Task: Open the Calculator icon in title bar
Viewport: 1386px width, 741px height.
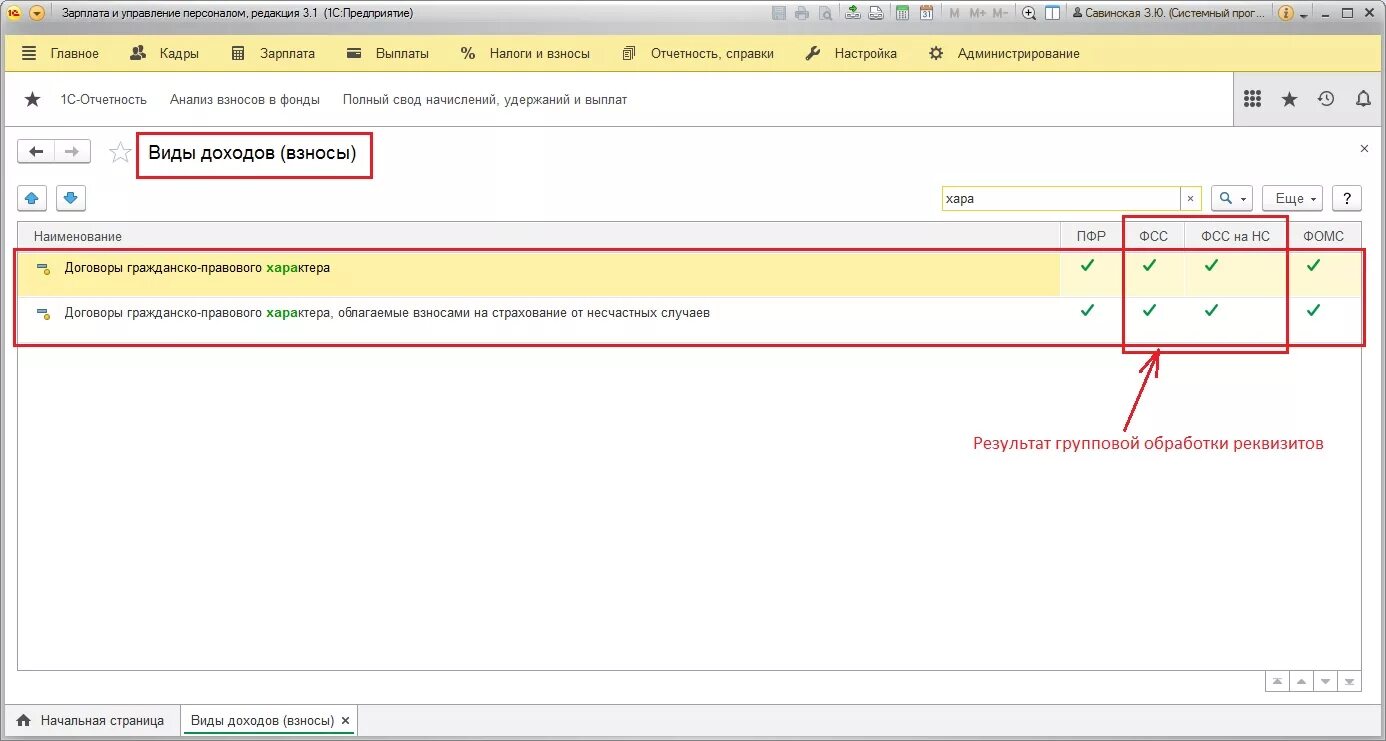Action: pos(903,13)
